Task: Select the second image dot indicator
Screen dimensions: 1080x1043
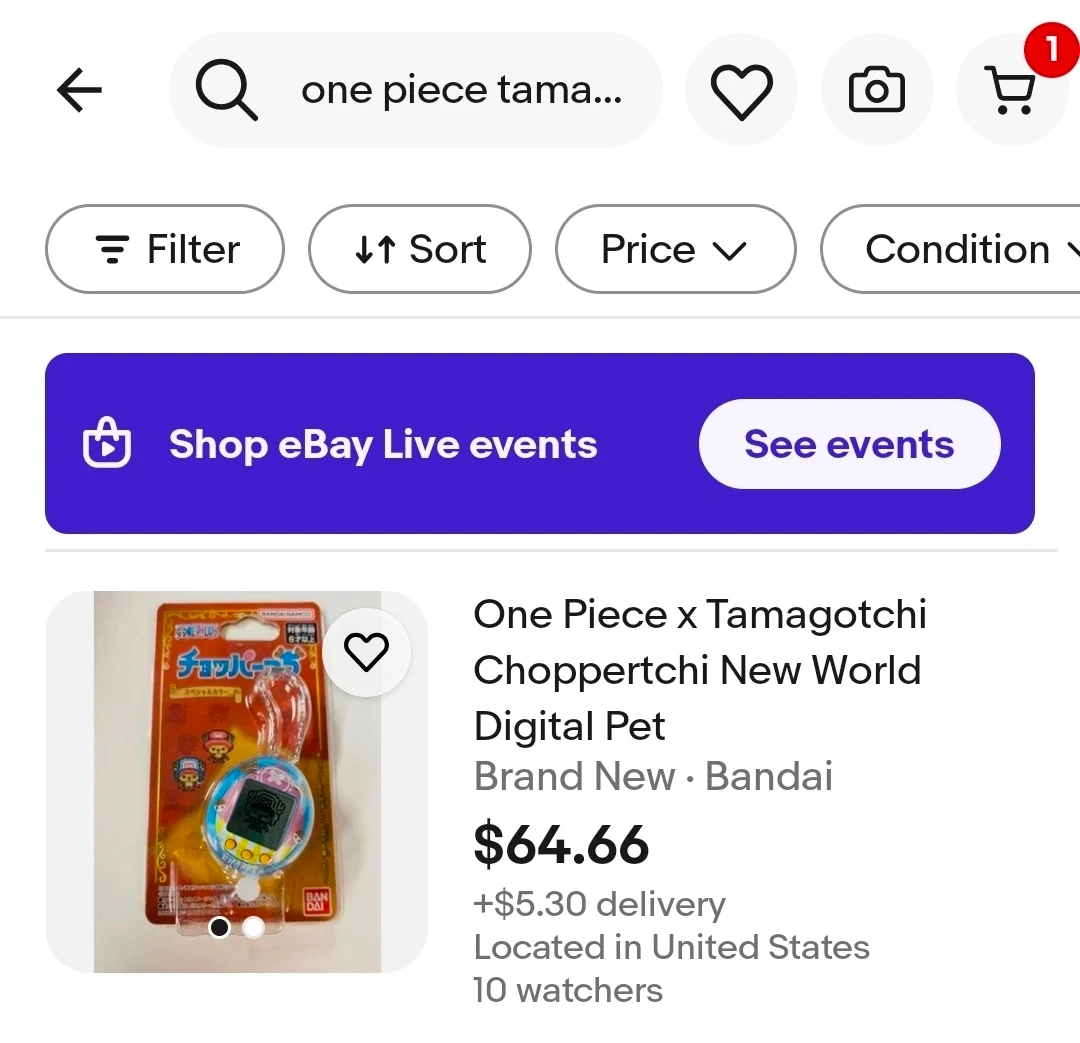Action: pos(254,928)
